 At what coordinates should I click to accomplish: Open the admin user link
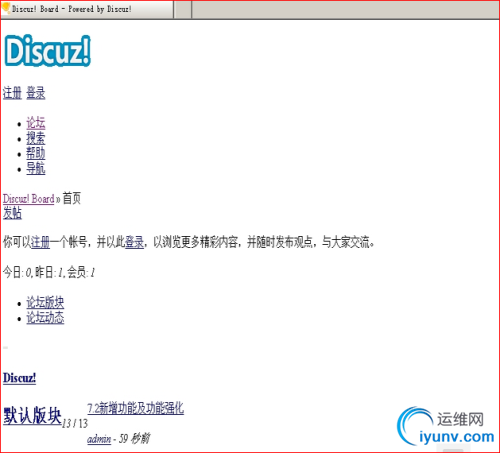tap(99, 439)
